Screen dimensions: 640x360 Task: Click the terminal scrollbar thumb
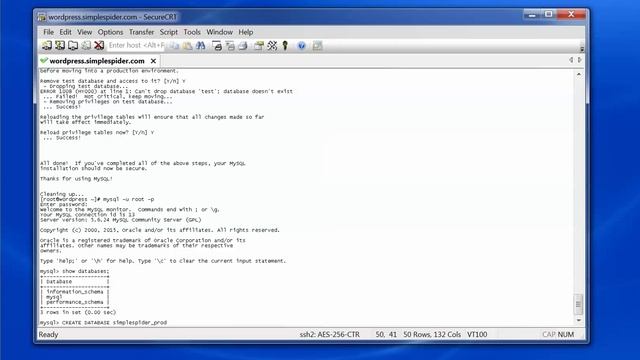coord(579,304)
